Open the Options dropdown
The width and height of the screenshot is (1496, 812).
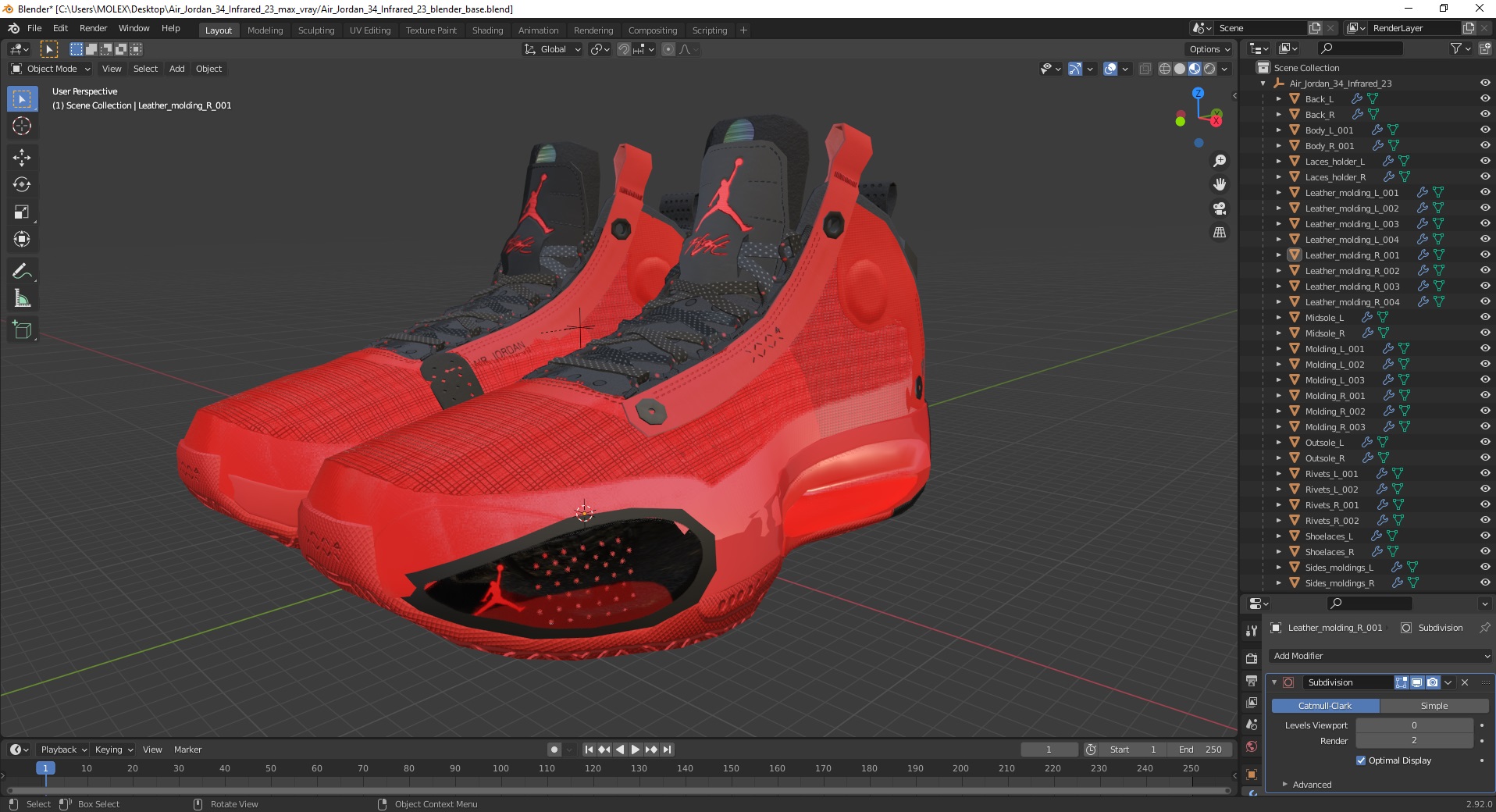click(1209, 49)
